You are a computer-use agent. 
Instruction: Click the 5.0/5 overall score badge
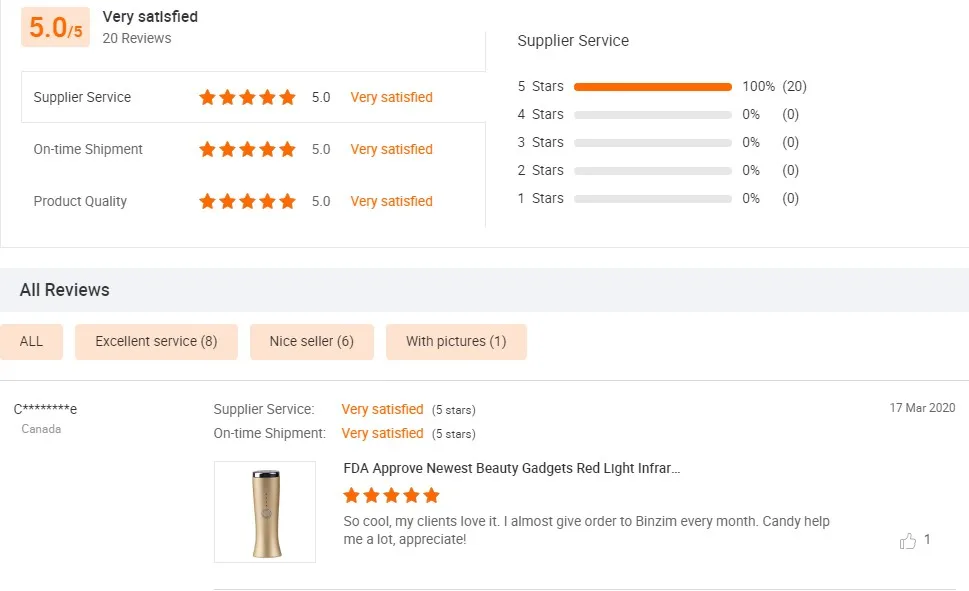tap(56, 27)
